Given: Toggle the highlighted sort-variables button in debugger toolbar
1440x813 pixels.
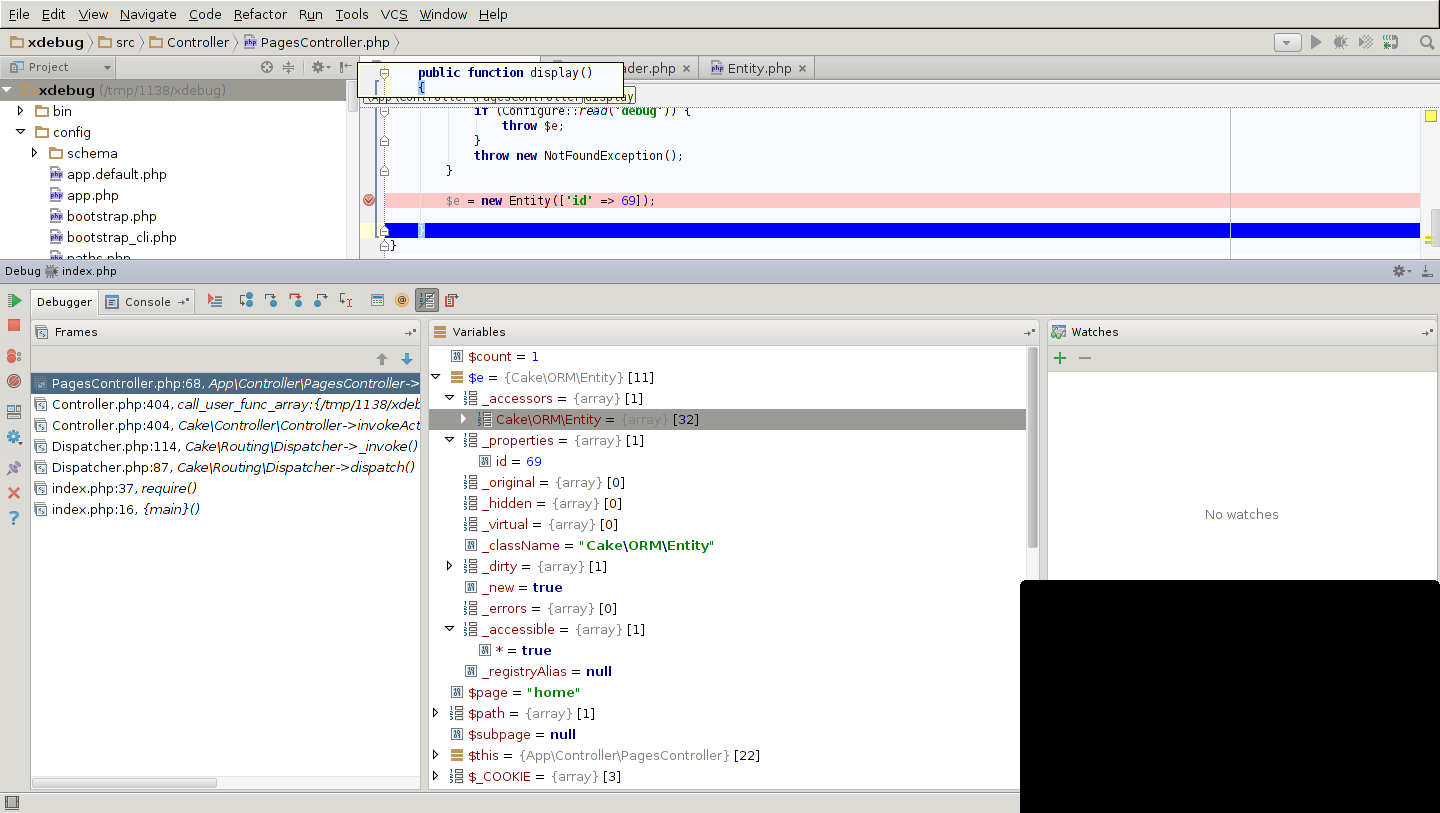Looking at the screenshot, I should 427,301.
